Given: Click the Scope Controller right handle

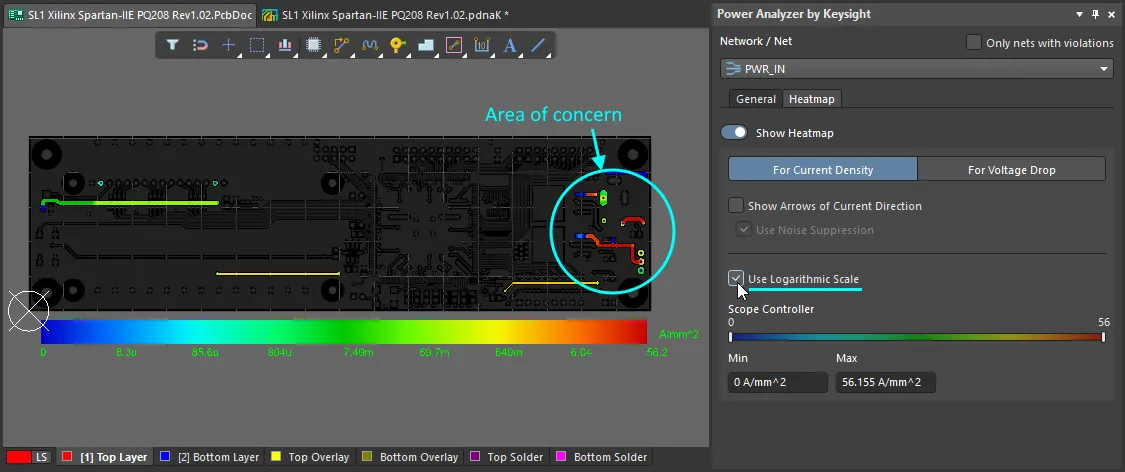Looking at the screenshot, I should point(1103,336).
